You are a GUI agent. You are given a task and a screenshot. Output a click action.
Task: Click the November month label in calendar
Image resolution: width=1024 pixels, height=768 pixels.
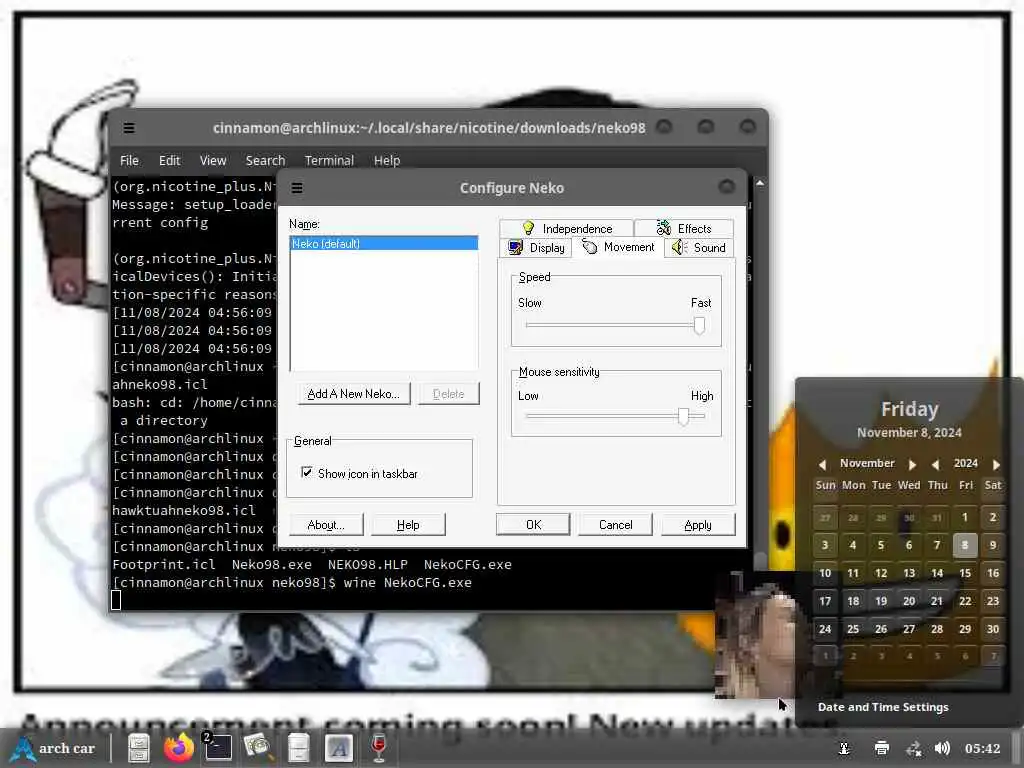point(867,463)
